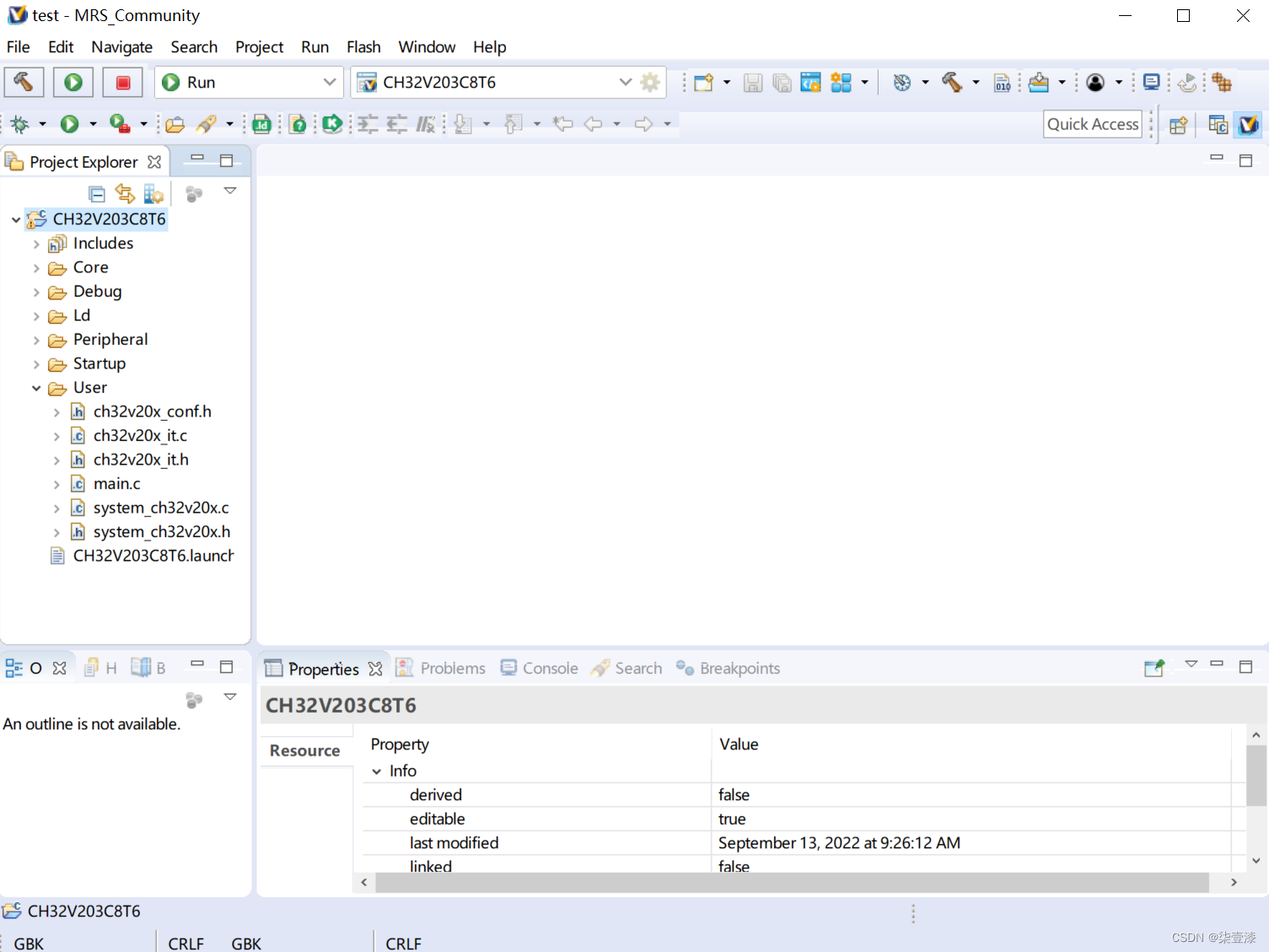Click the binary 010 file toolbar icon

[x=1003, y=83]
